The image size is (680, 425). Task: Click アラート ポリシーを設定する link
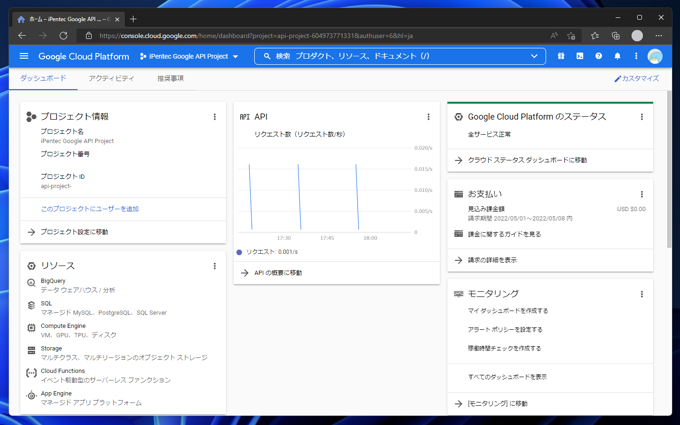[505, 330]
